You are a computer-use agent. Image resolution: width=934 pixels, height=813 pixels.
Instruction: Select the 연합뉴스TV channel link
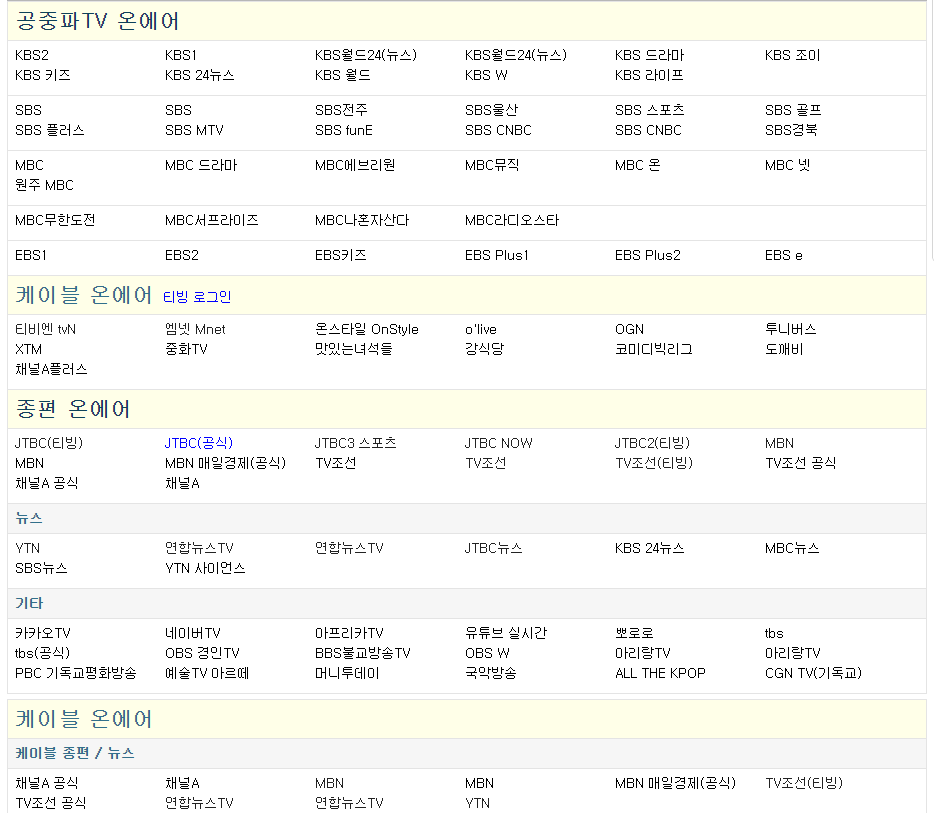[199, 548]
